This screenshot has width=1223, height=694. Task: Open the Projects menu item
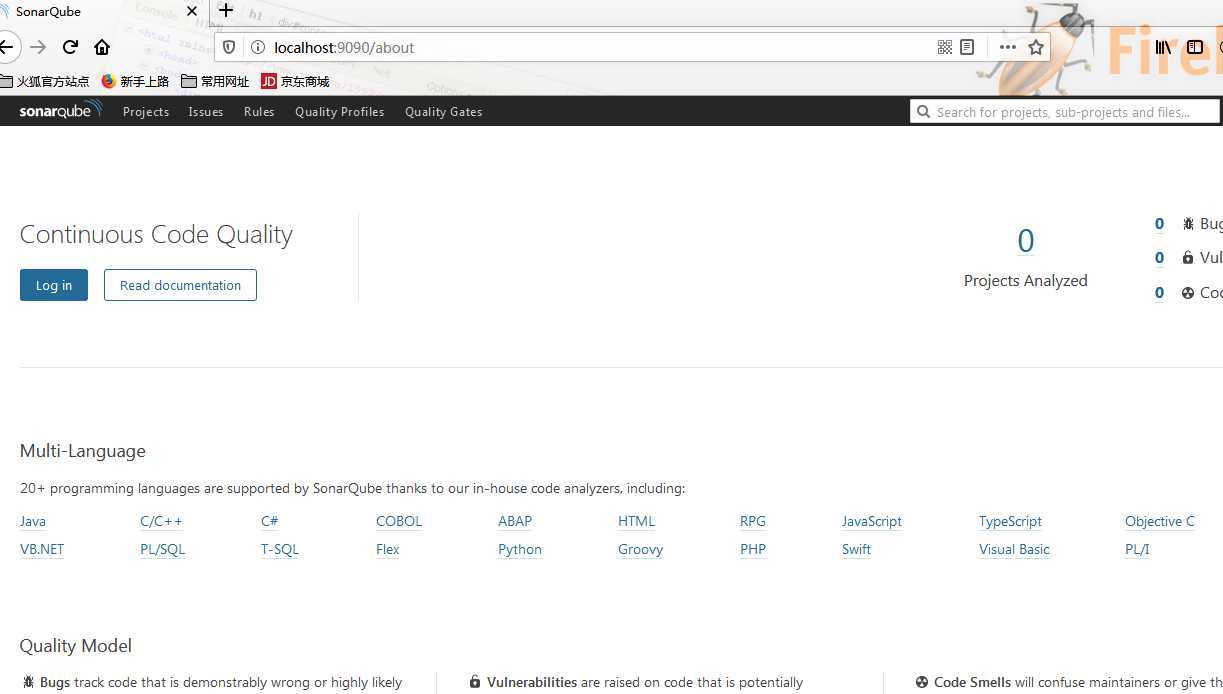coord(146,112)
